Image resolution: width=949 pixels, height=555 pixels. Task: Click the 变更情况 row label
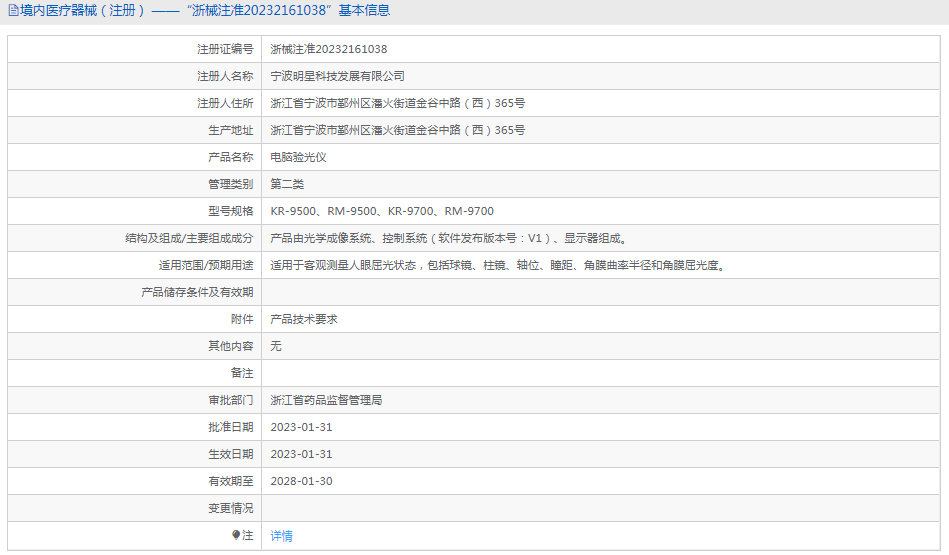pos(230,508)
